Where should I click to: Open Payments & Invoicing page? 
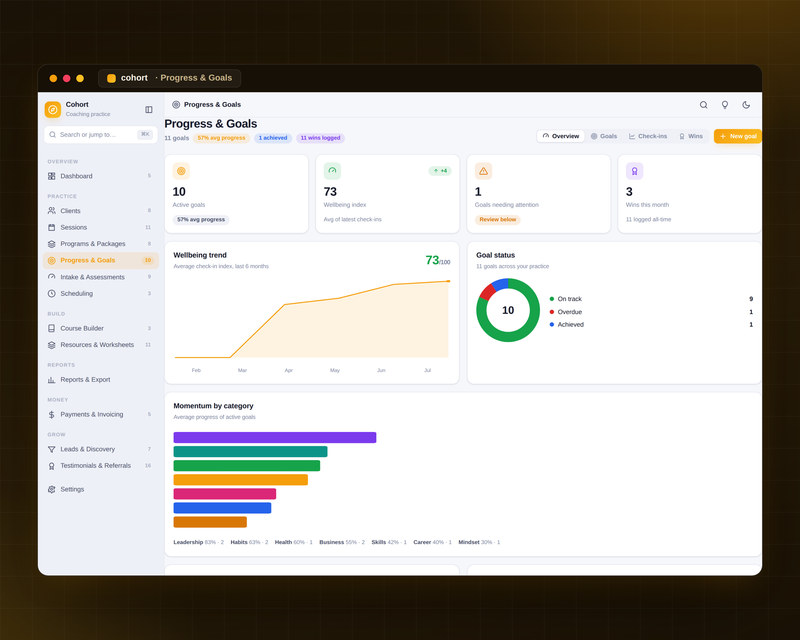click(101, 414)
